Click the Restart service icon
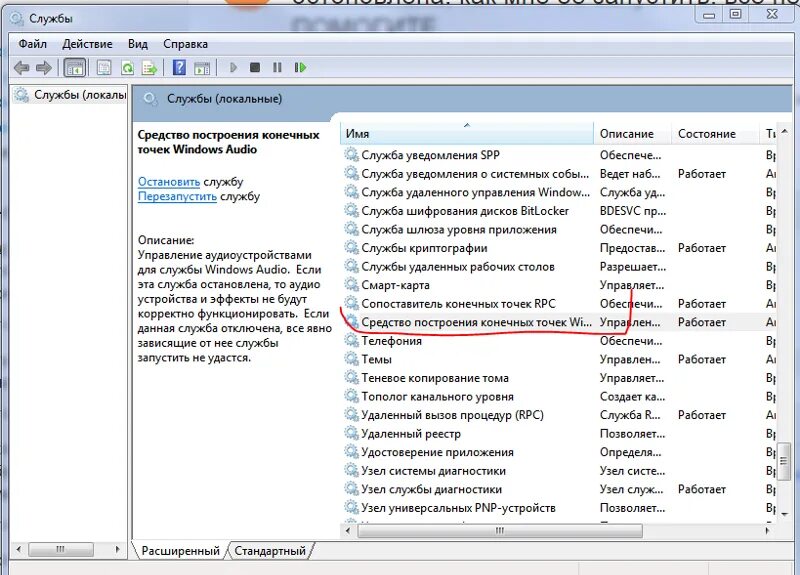This screenshot has width=800, height=575. (301, 67)
